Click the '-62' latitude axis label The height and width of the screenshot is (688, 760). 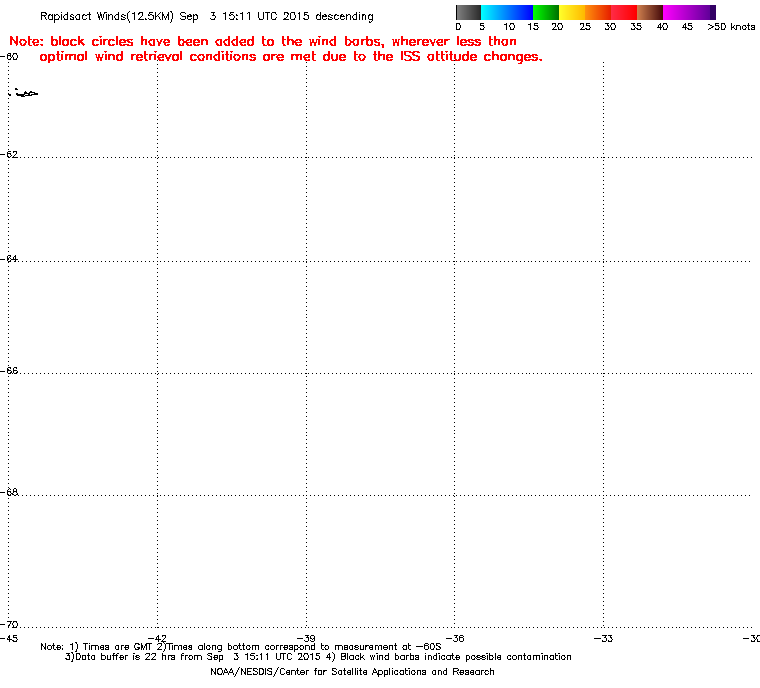10,154
